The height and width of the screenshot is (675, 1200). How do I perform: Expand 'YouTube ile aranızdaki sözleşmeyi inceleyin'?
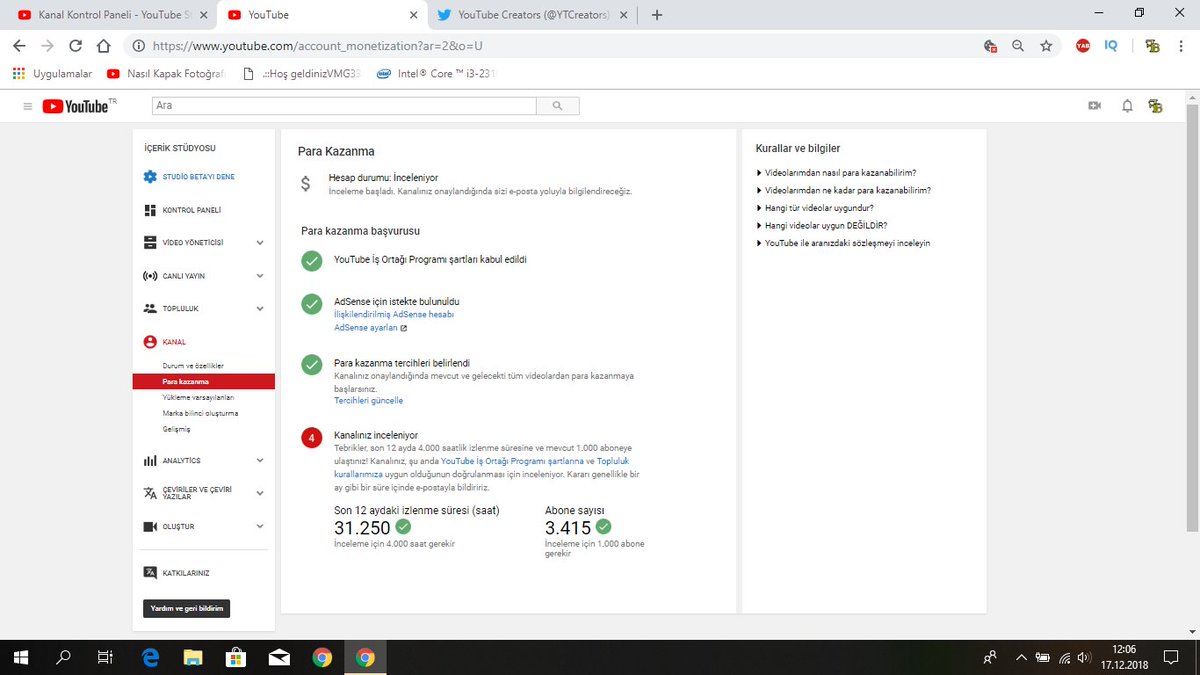(844, 243)
